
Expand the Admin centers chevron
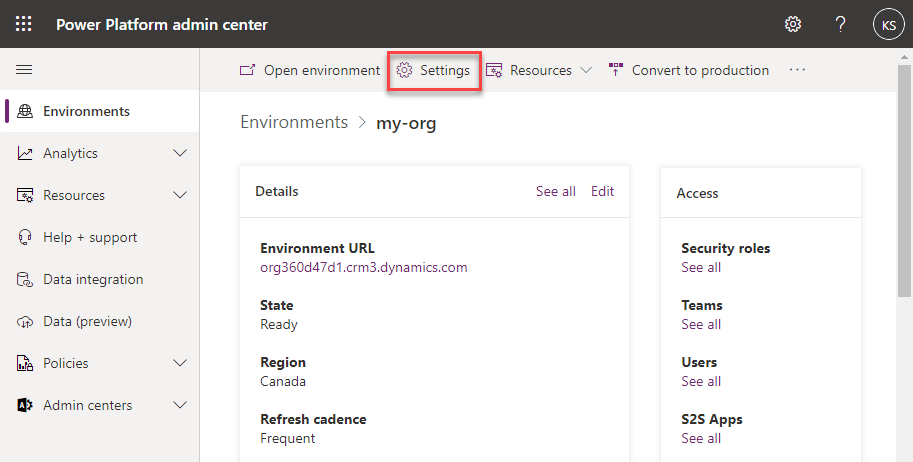tap(180, 405)
